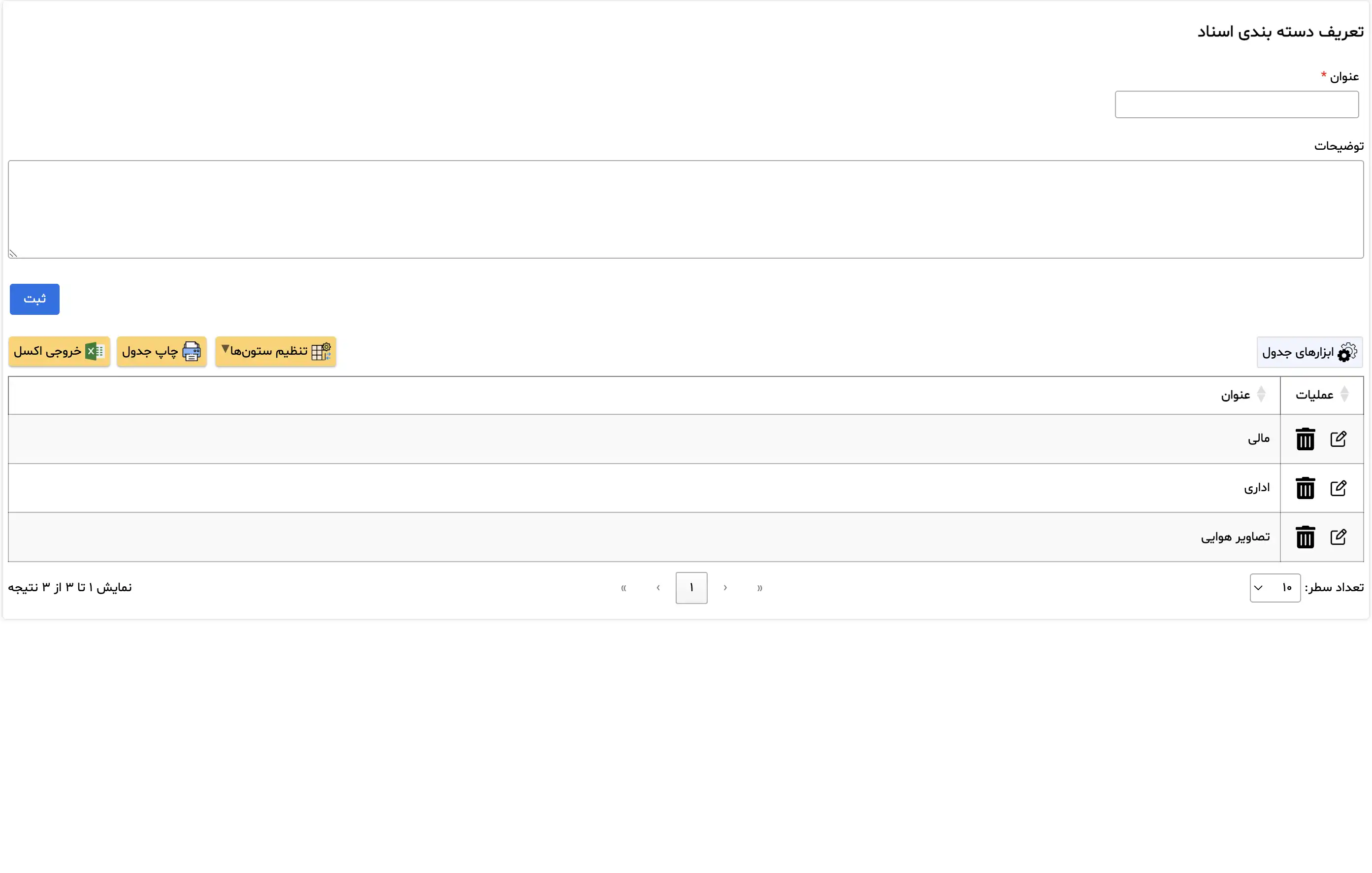Click inside the توضیحات description textarea
The width and height of the screenshot is (1372, 873).
pyautogui.click(x=686, y=209)
